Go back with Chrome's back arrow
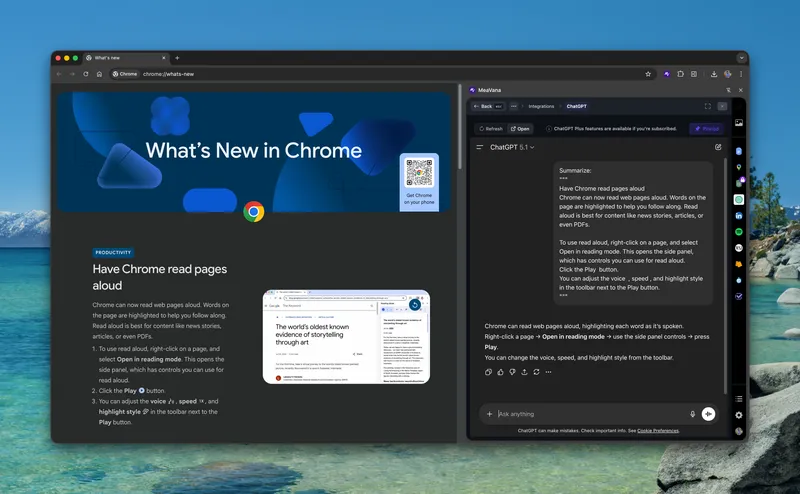This screenshot has width=800, height=494. [x=59, y=74]
